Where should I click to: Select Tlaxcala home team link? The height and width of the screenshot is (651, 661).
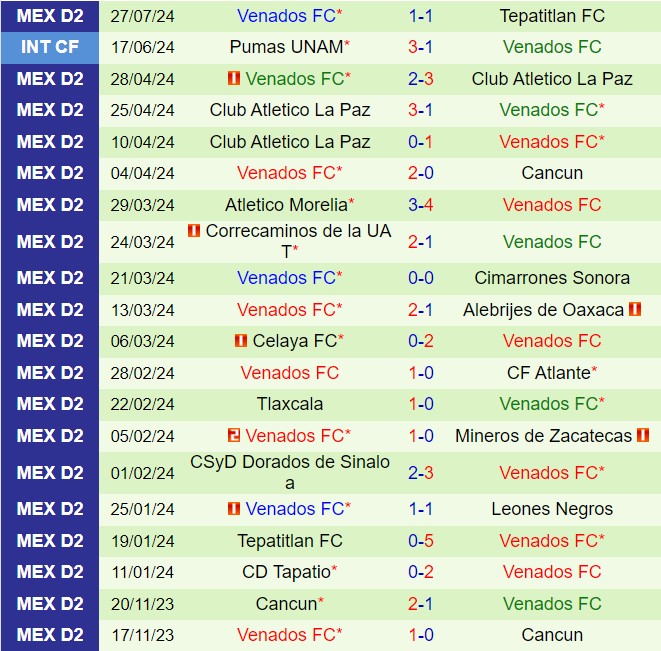[290, 405]
